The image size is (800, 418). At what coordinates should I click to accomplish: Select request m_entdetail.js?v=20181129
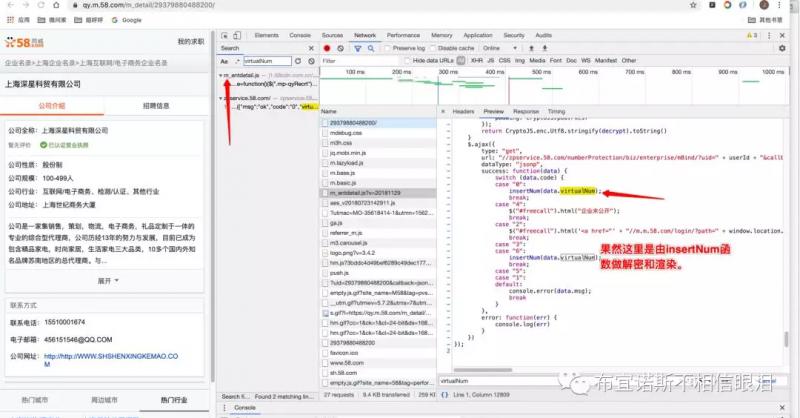(378, 193)
